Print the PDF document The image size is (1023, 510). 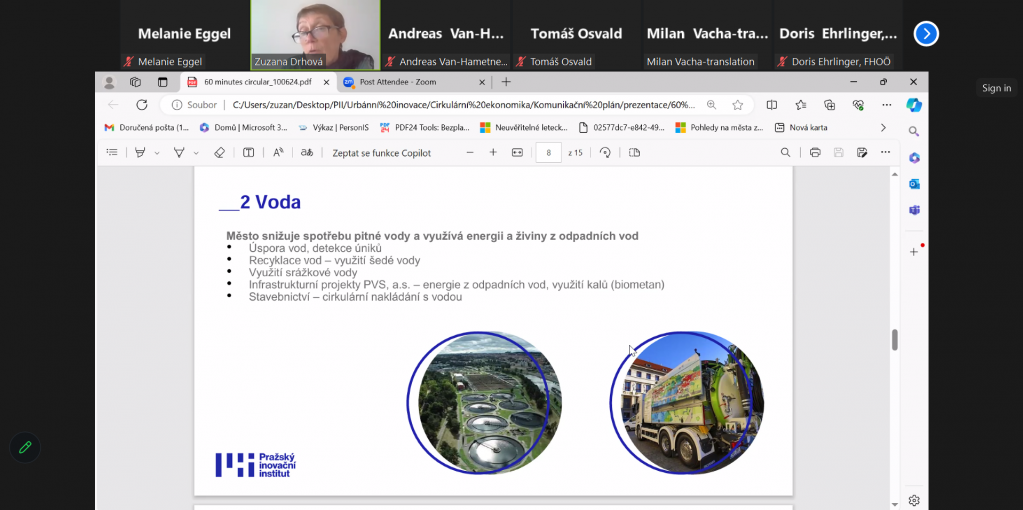(815, 153)
